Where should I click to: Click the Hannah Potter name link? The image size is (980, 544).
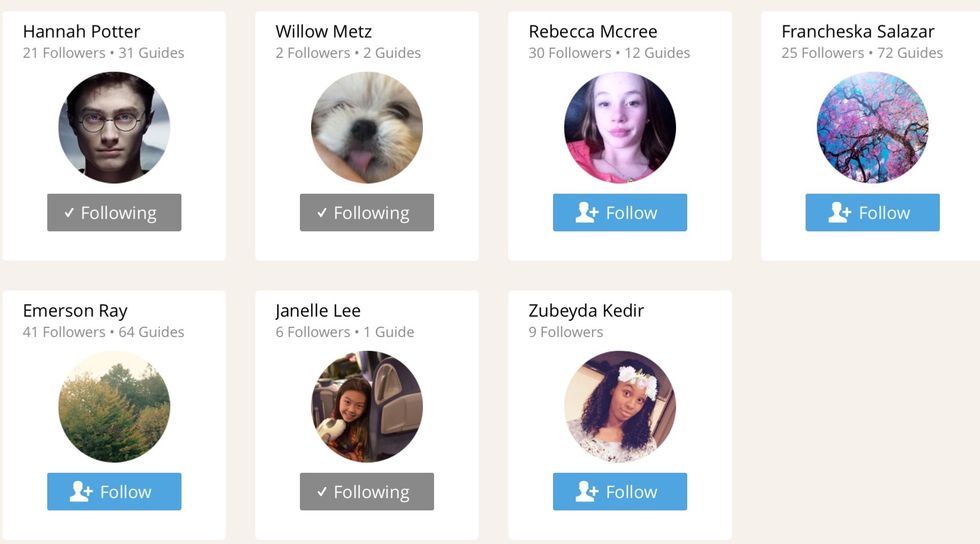point(81,31)
